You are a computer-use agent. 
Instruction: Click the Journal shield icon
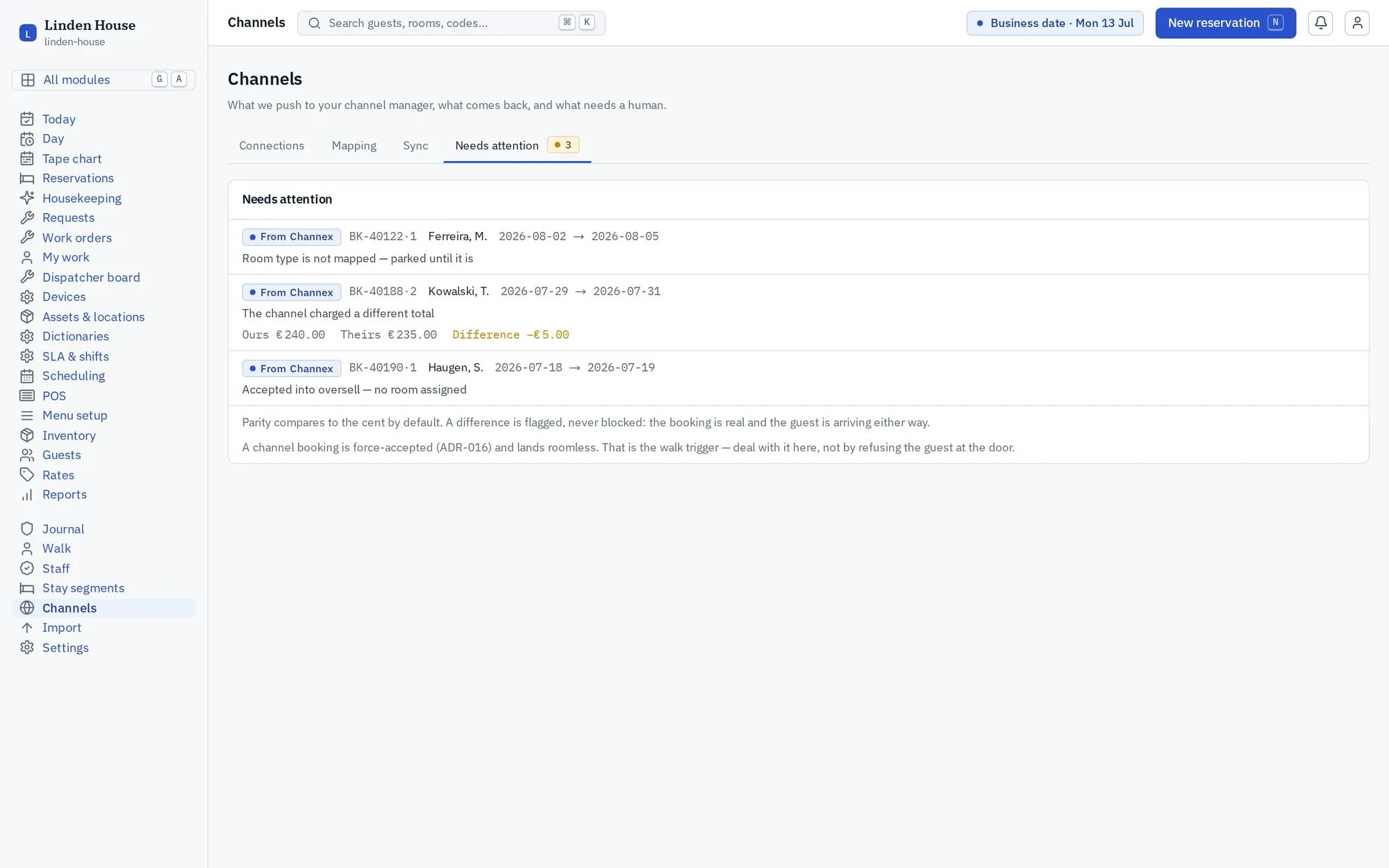pyautogui.click(x=27, y=529)
